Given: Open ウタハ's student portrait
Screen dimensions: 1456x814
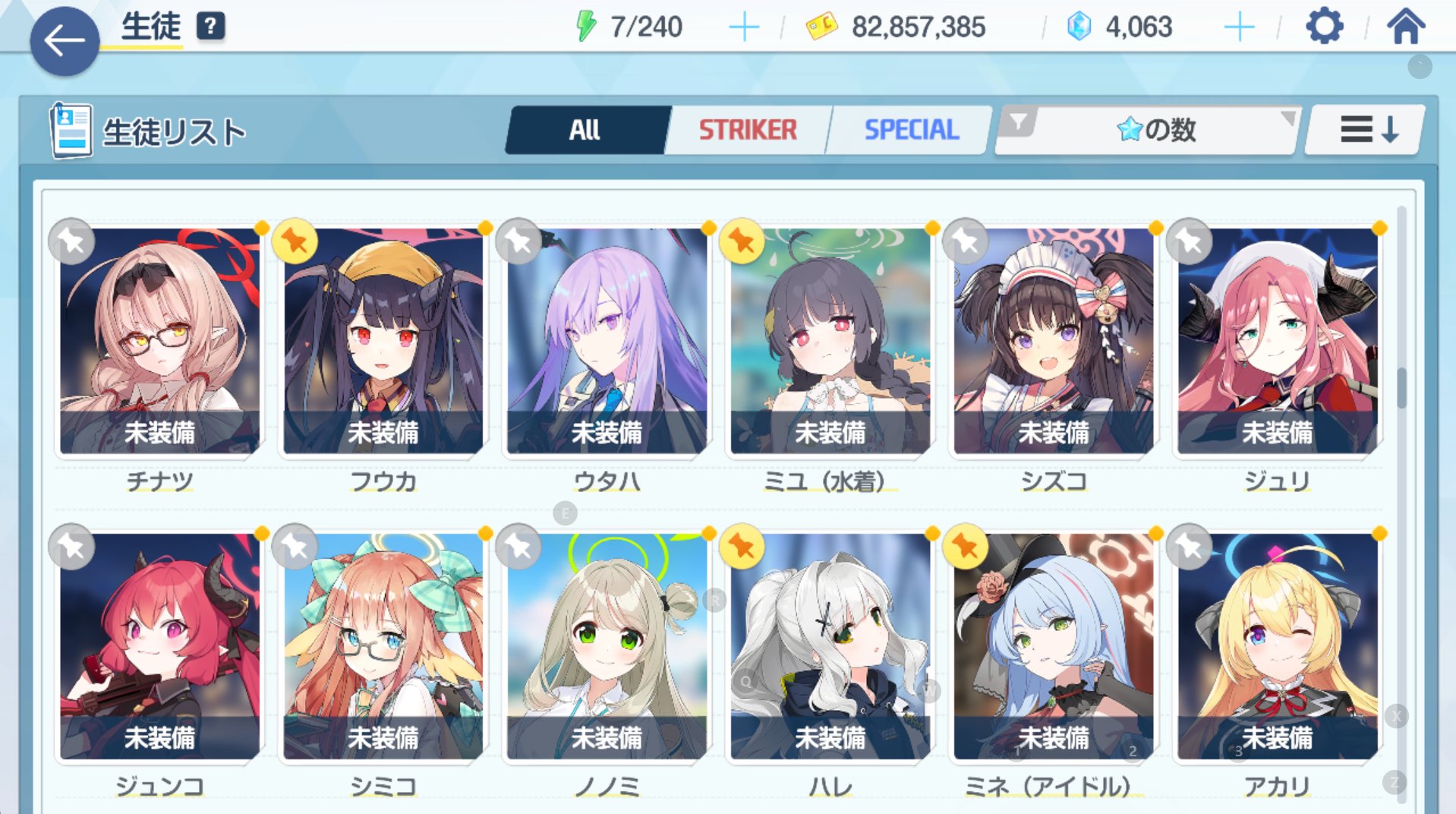Looking at the screenshot, I should point(607,340).
